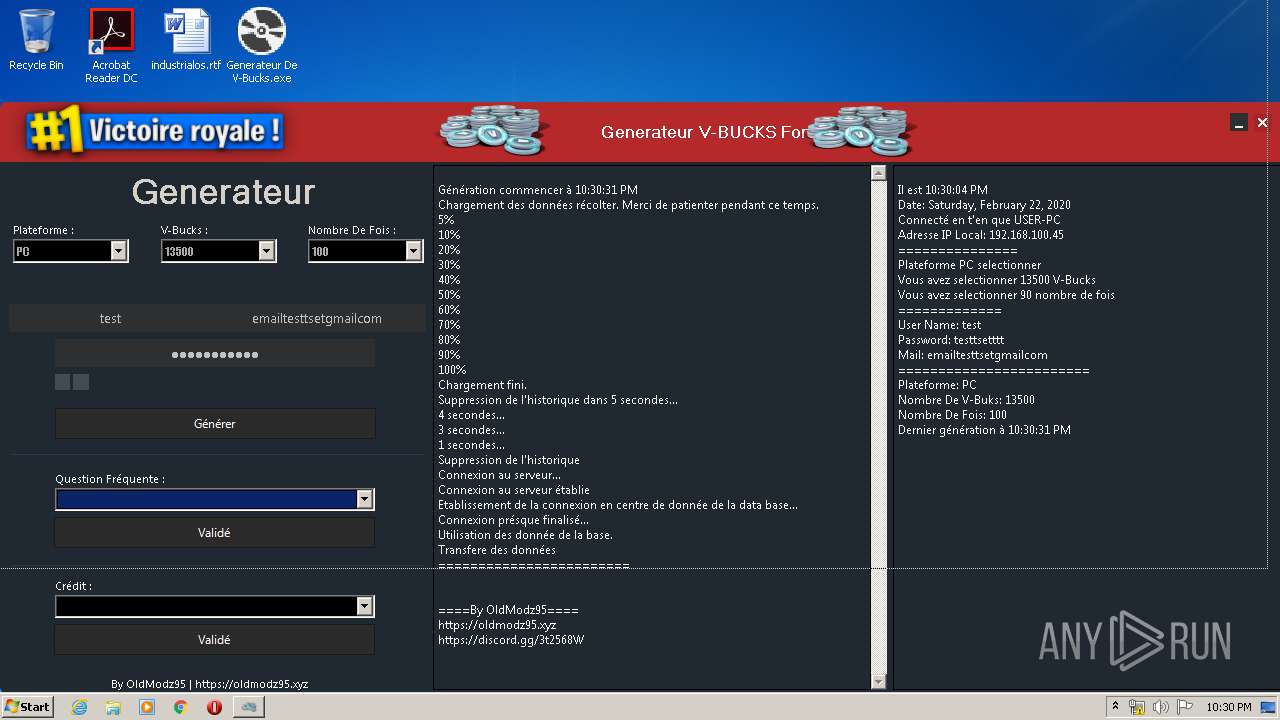Click V-Bucks coin pile right of title
The height and width of the screenshot is (720, 1280).
click(862, 130)
